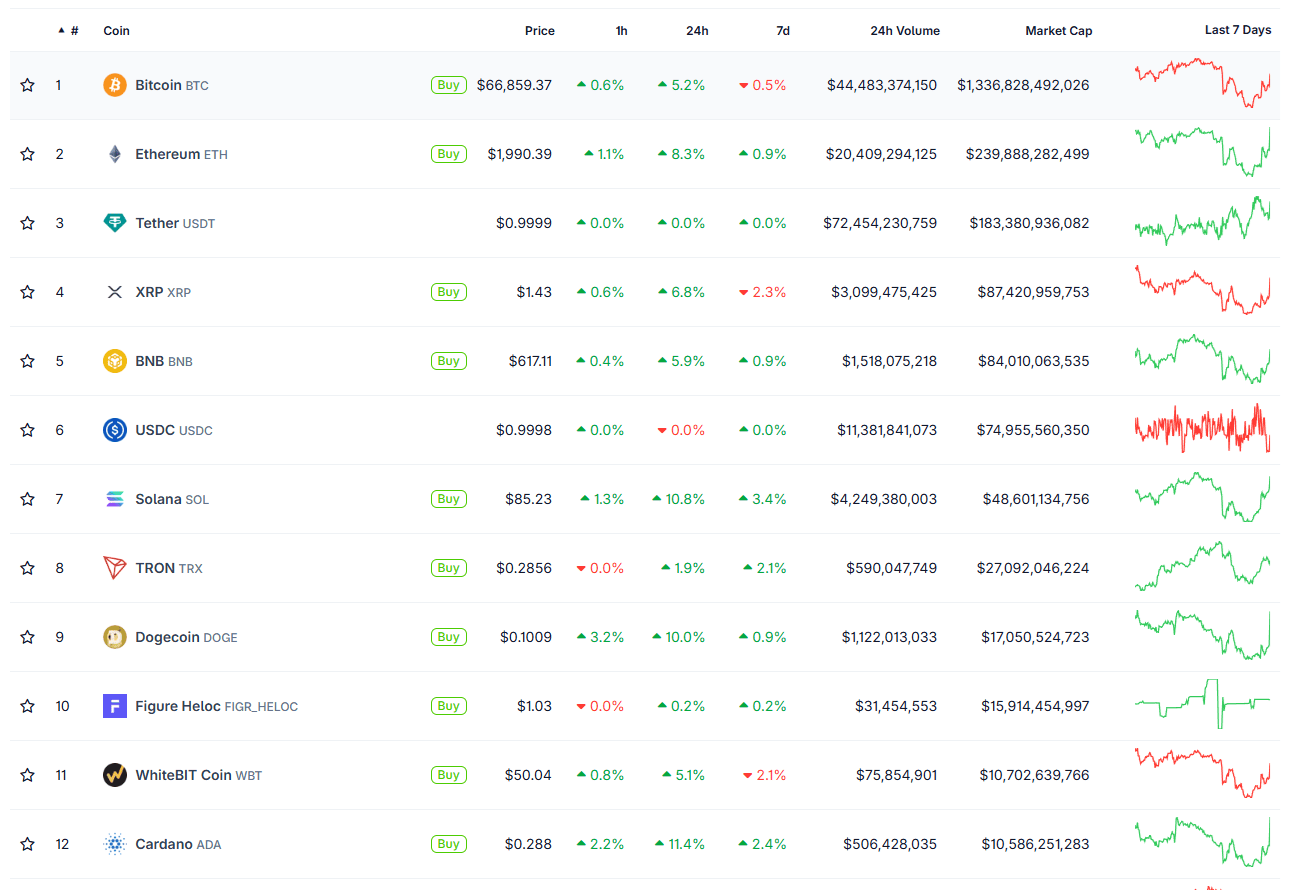Click the Bitcoin BTC coin logo

point(113,85)
